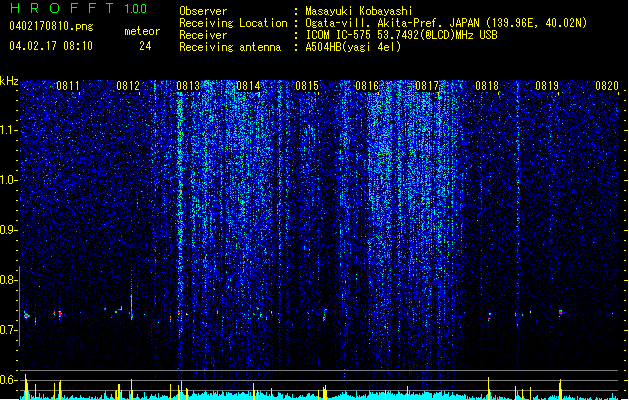Click the observer name Masayuki Kobayashi

click(359, 11)
